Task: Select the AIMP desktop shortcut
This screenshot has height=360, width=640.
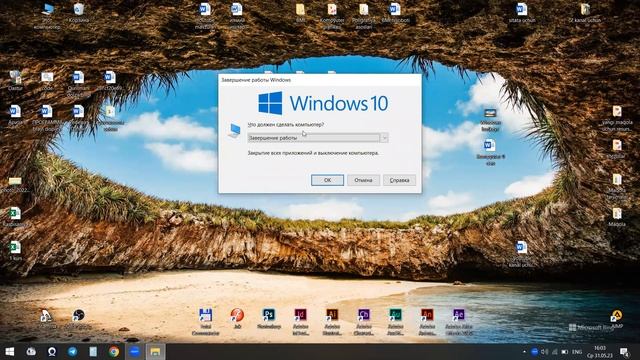Action: tap(617, 319)
